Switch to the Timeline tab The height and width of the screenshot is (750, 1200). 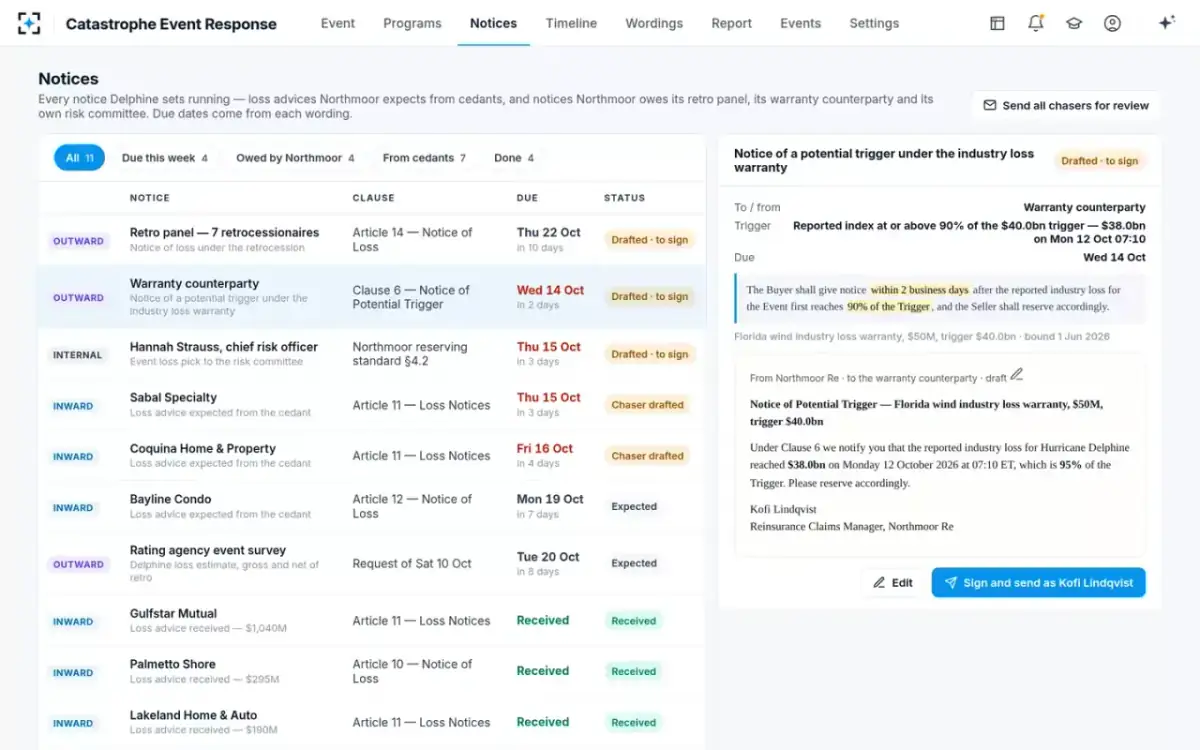coord(571,23)
